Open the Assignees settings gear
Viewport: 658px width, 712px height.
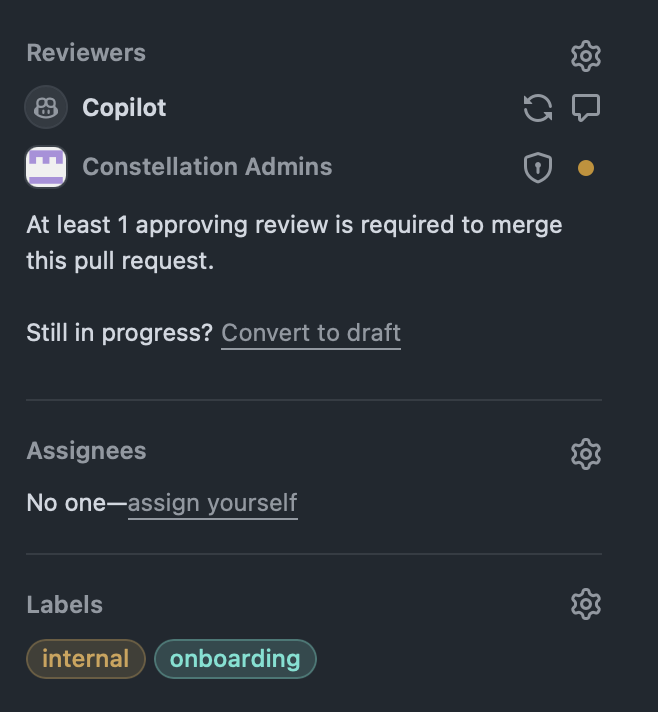[x=585, y=454]
